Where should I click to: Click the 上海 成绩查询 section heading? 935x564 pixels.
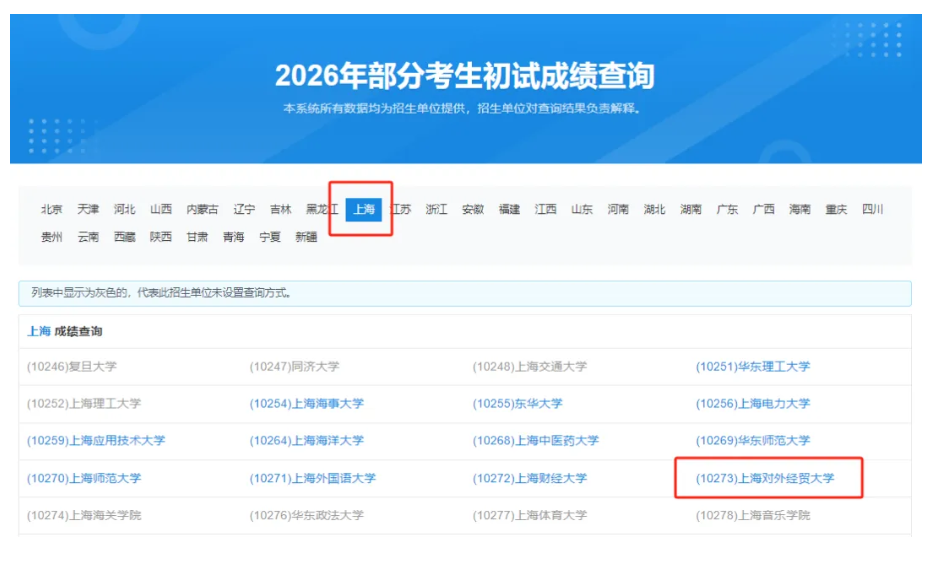[64, 331]
